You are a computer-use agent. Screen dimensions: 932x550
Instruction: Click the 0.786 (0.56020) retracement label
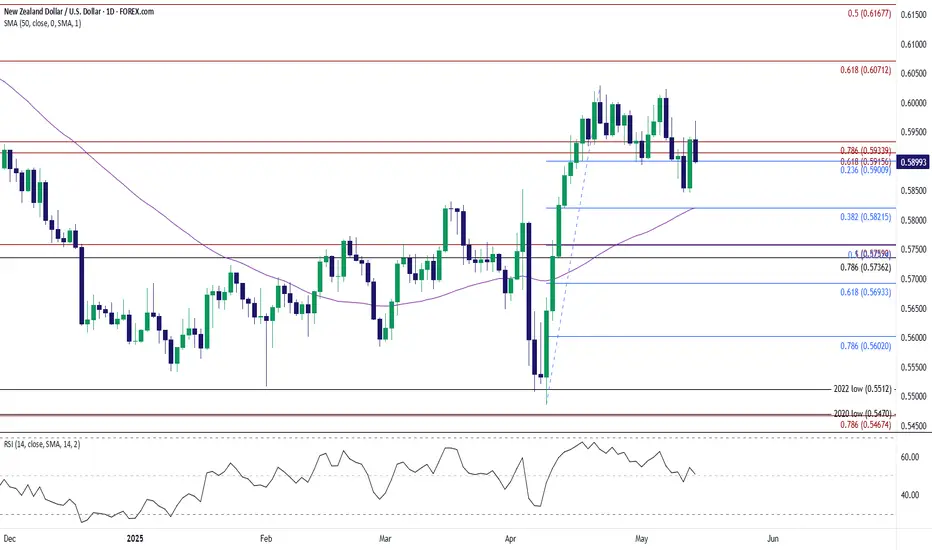click(865, 346)
